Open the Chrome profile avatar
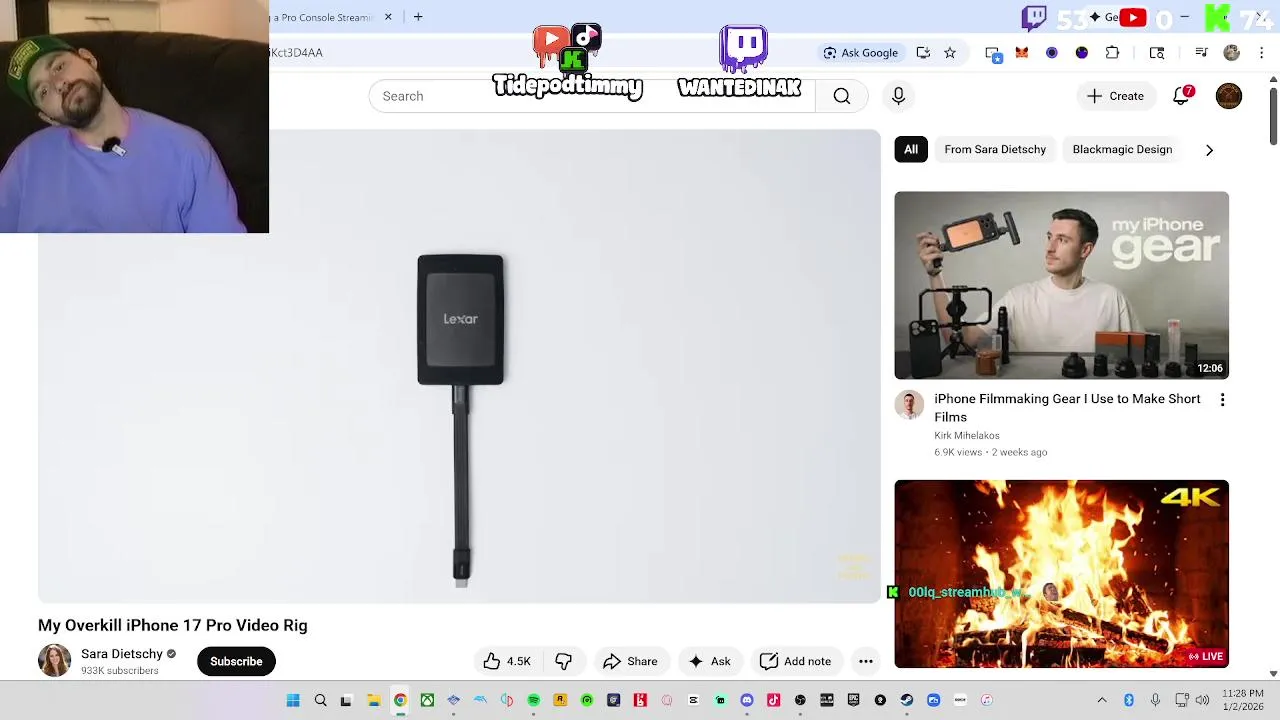The height and width of the screenshot is (720, 1280). tap(1232, 53)
